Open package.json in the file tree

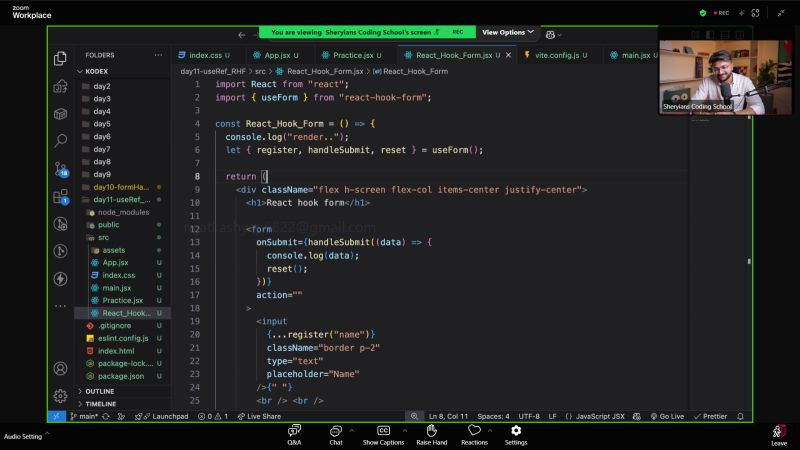pos(122,376)
